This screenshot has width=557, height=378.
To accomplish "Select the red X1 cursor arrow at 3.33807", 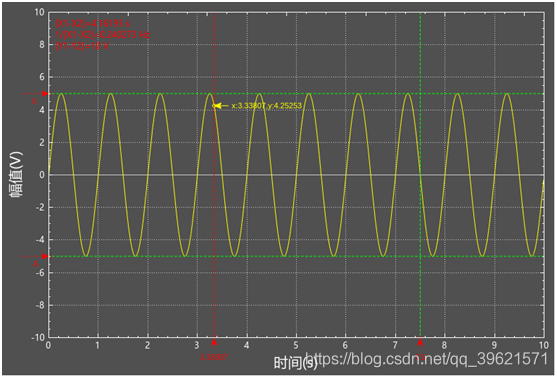I will (x=214, y=342).
